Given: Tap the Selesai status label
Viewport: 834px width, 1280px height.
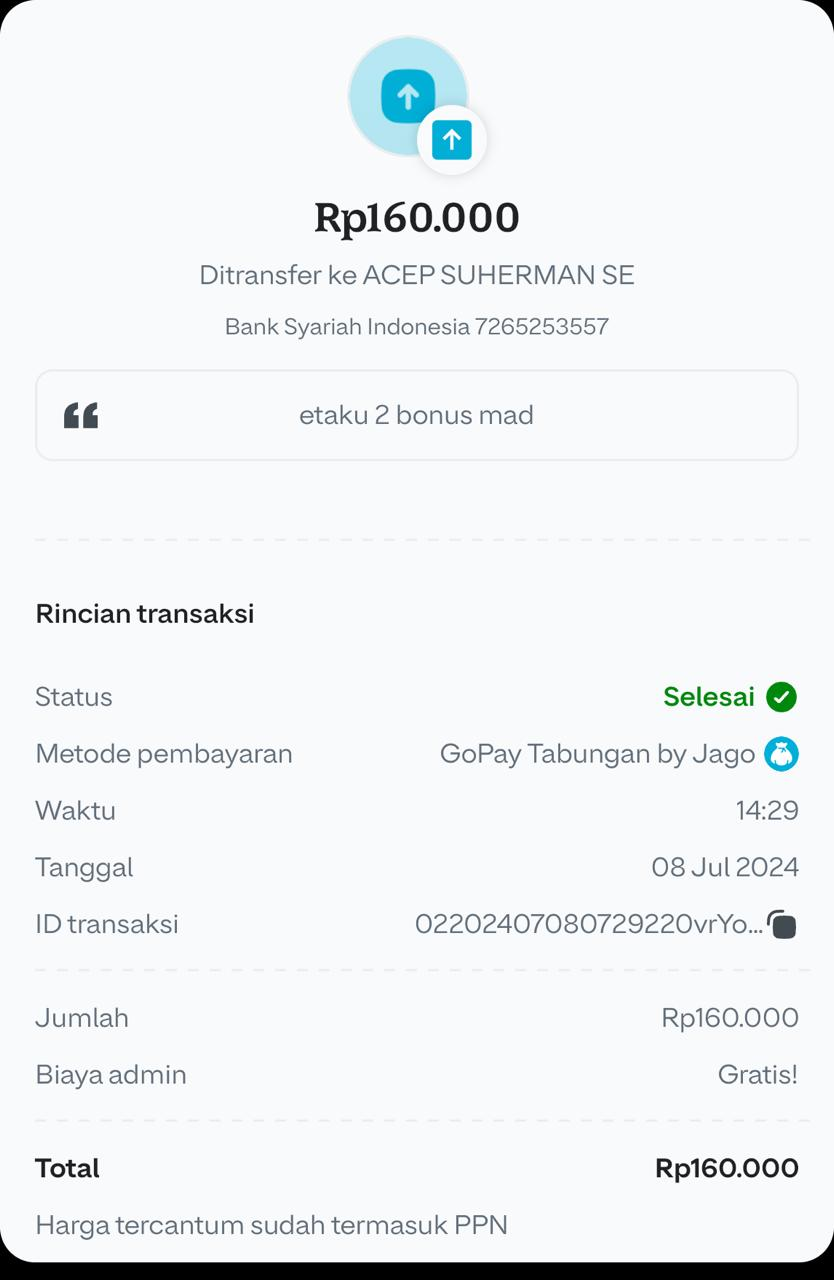Looking at the screenshot, I should coord(709,697).
